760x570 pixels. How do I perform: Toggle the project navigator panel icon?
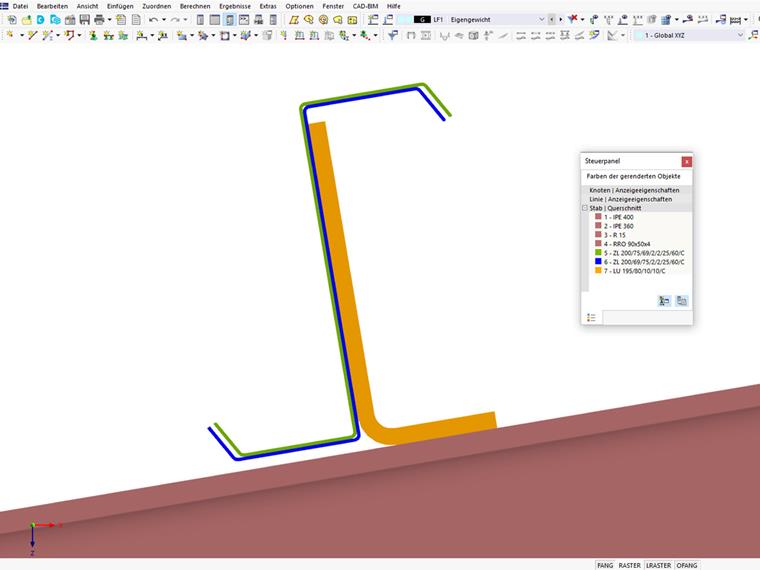tap(200, 20)
